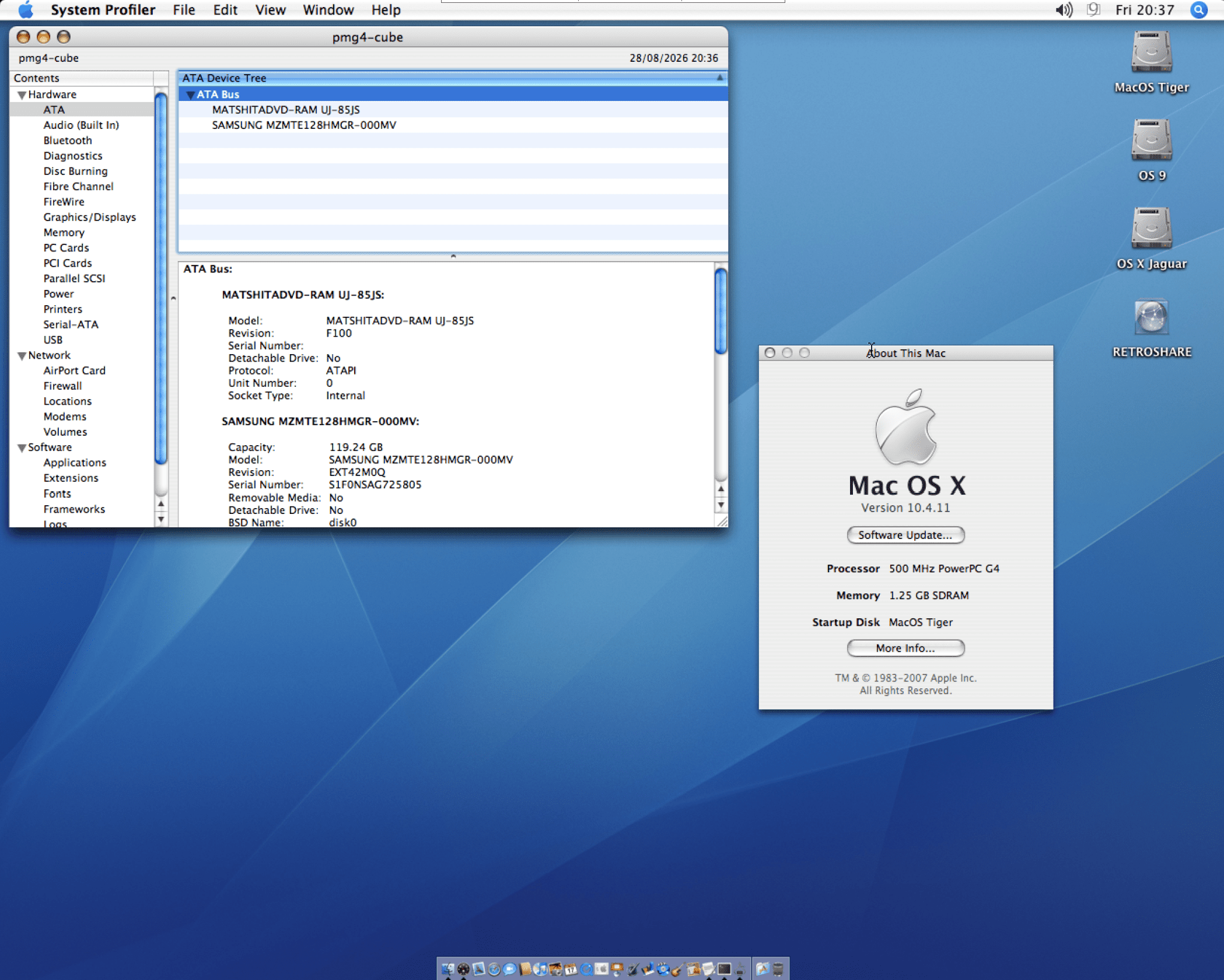
Task: Collapse the Hardware section in Contents
Action: (22, 94)
